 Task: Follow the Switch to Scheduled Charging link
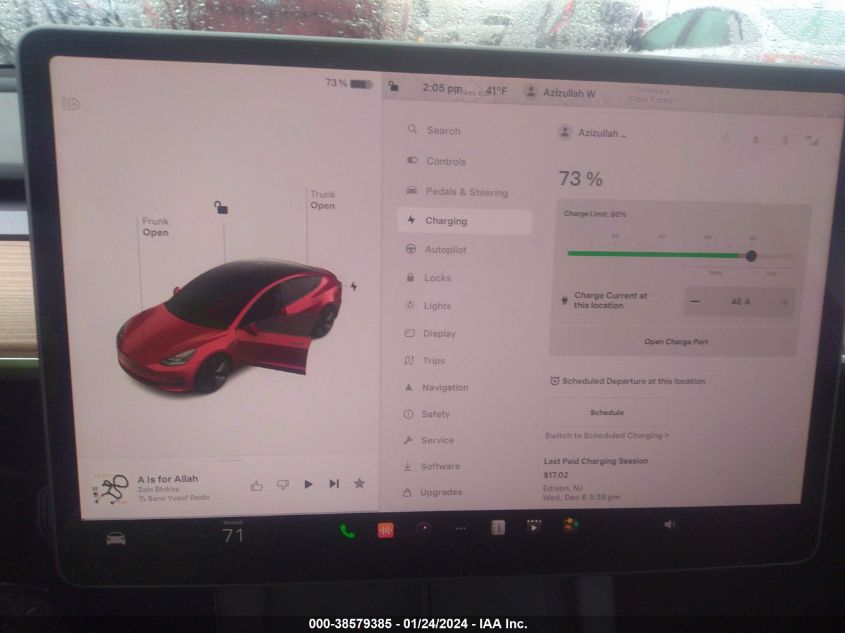click(607, 435)
